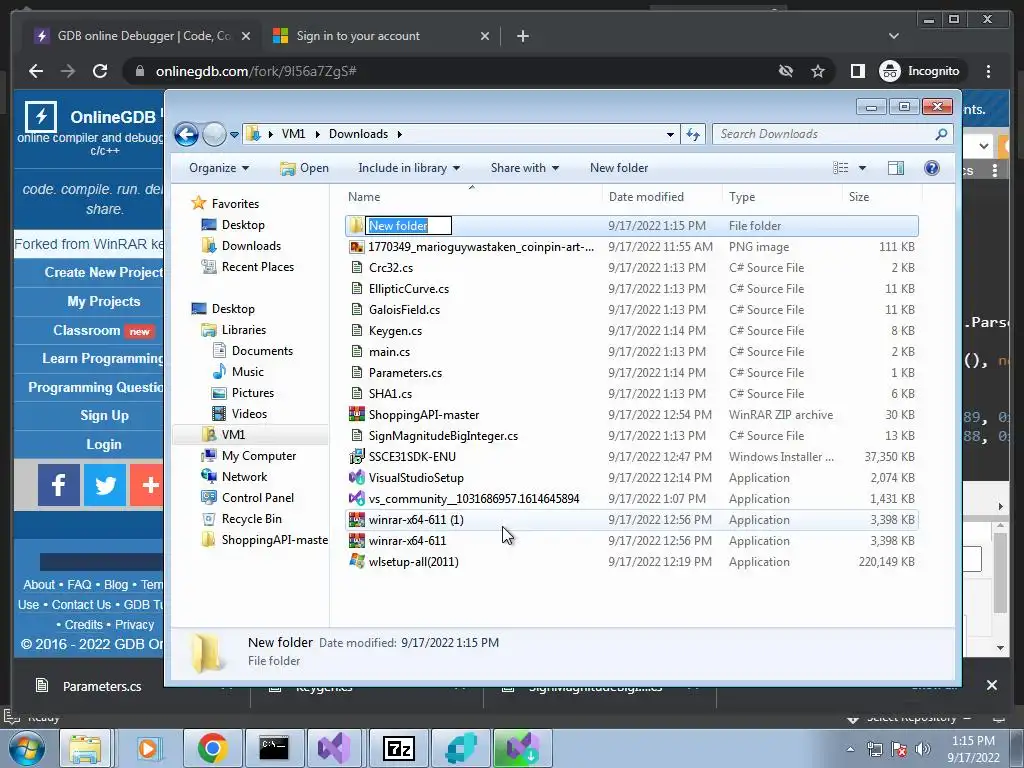Close the Chrome downloads bar

992,685
